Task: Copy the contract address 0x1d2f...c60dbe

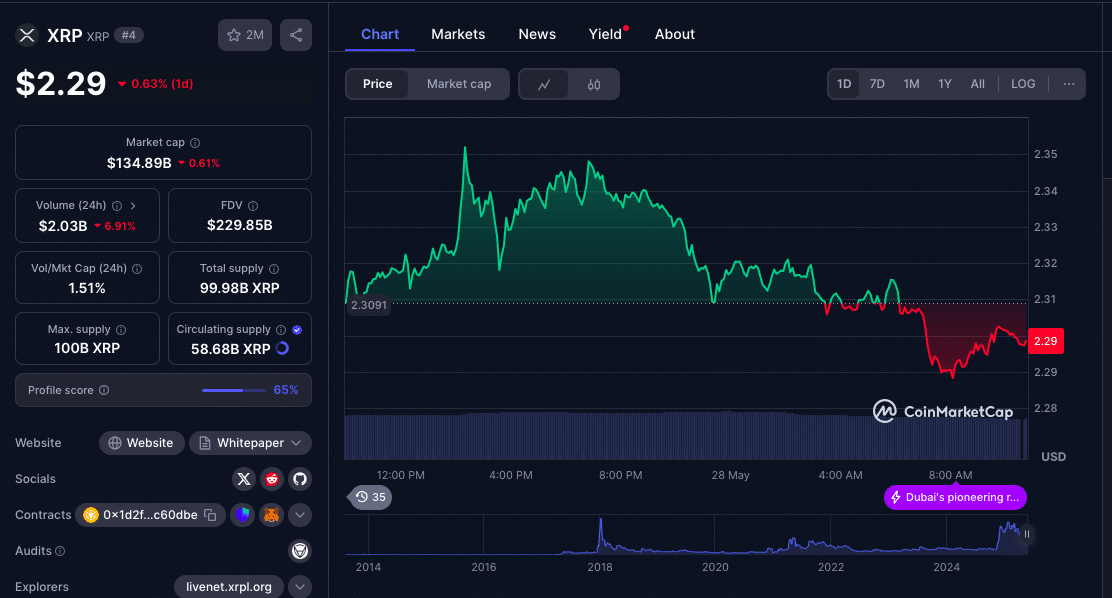Action: coord(210,515)
